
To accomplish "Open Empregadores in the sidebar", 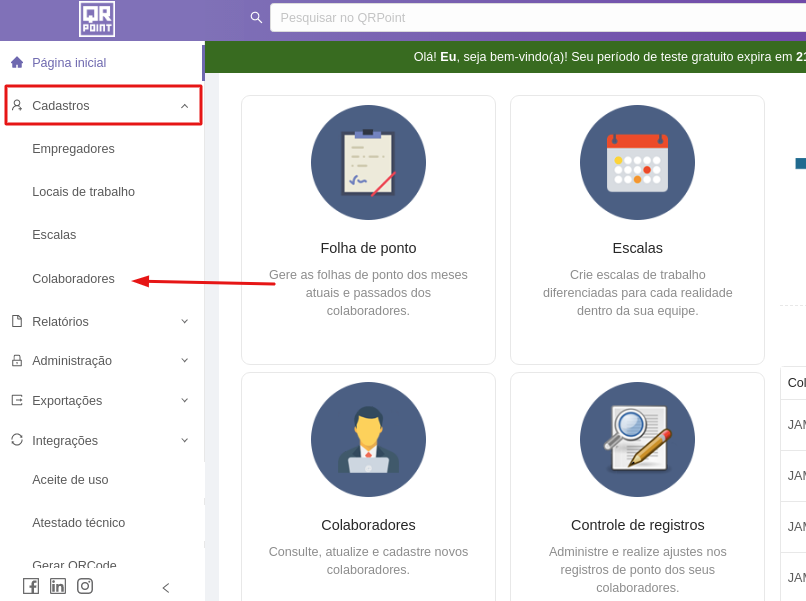I will (x=73, y=149).
